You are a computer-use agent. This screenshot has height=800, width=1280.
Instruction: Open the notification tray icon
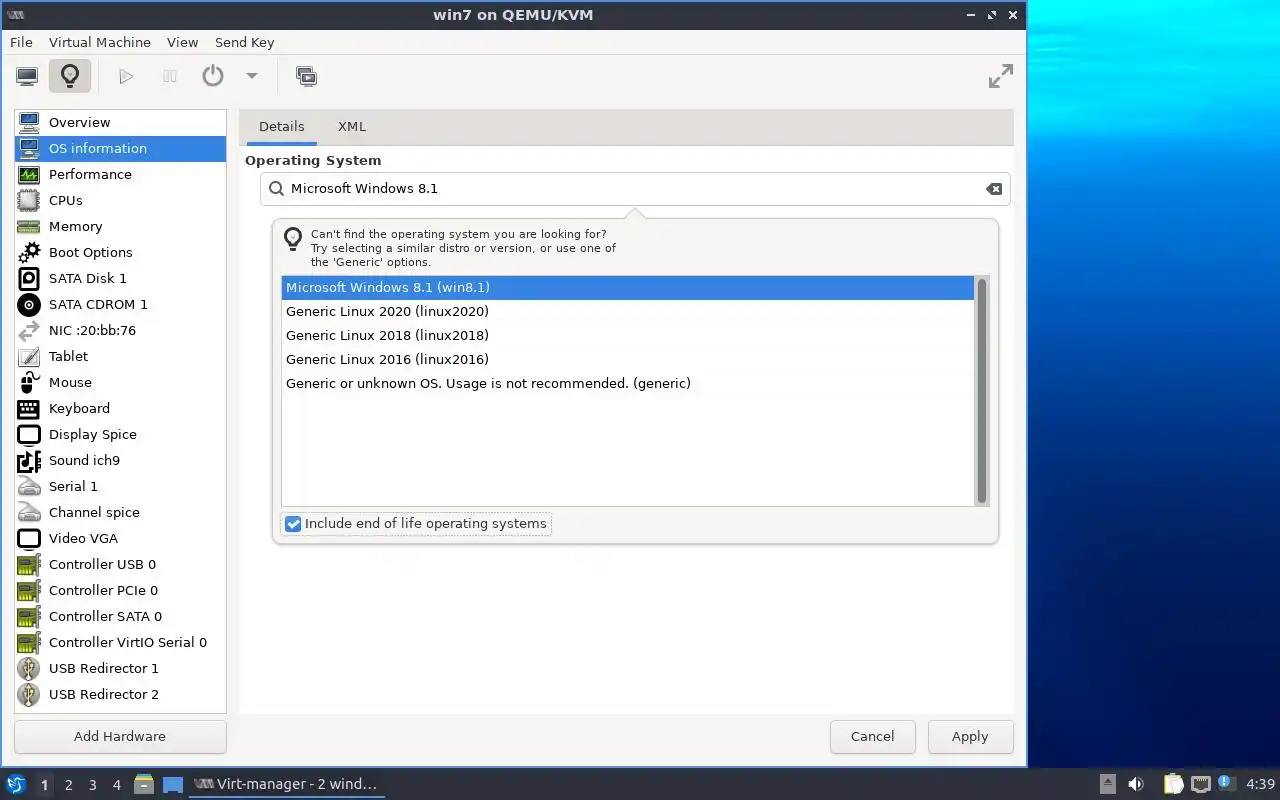(1226, 783)
